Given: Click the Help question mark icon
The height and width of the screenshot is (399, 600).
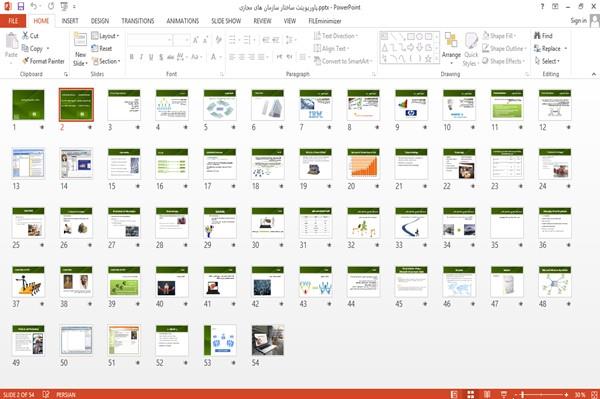Looking at the screenshot, I should click(542, 7).
